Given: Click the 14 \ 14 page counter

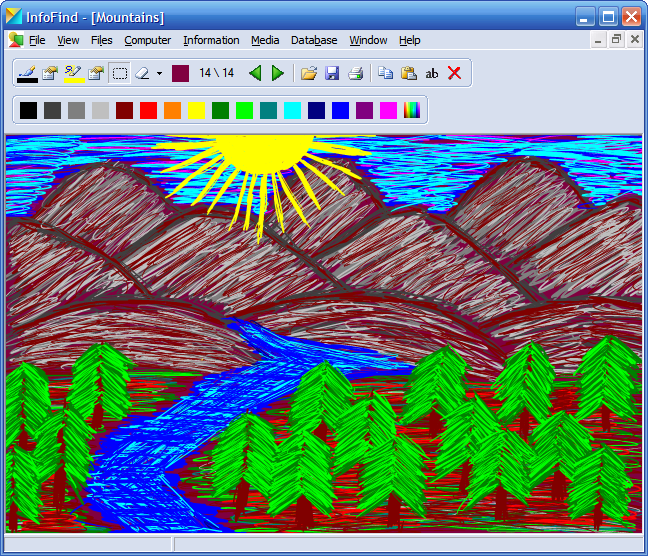Looking at the screenshot, I should tap(217, 73).
